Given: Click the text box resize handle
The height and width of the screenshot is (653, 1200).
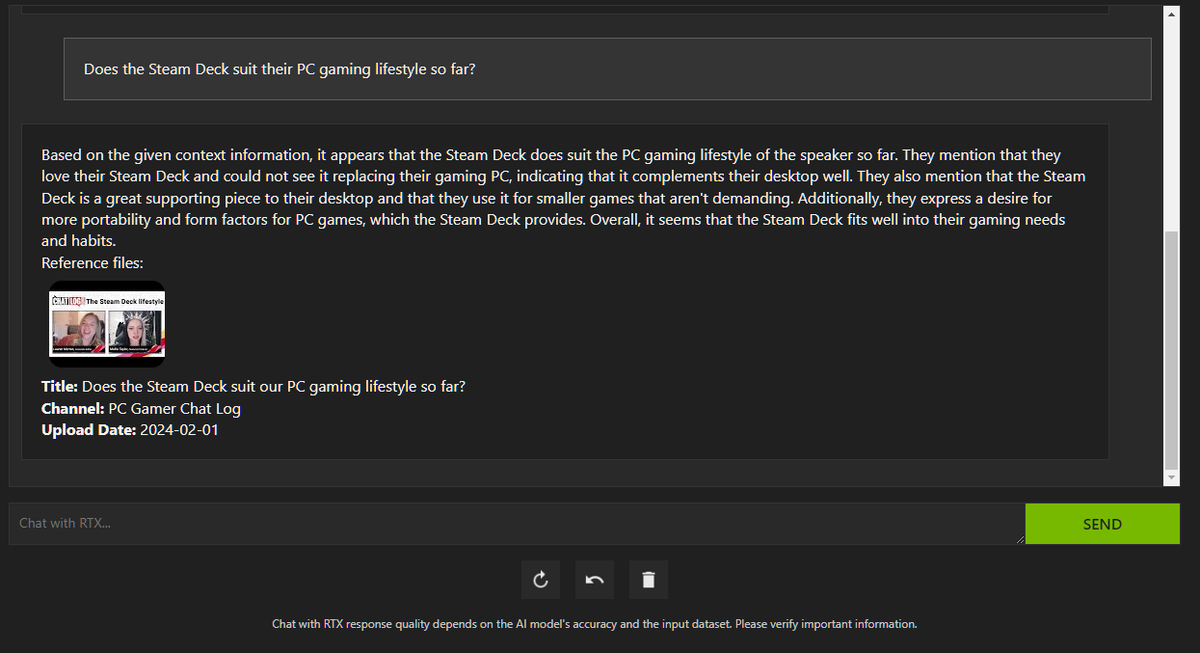Looking at the screenshot, I should (x=1019, y=539).
